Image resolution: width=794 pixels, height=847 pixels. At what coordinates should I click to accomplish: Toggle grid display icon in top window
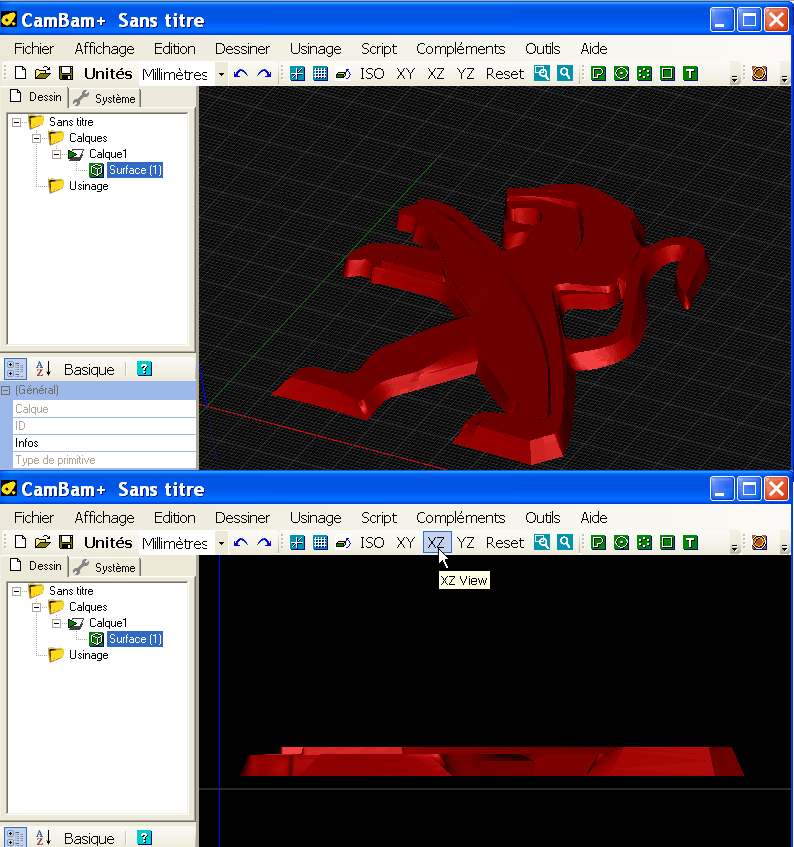(x=320, y=73)
